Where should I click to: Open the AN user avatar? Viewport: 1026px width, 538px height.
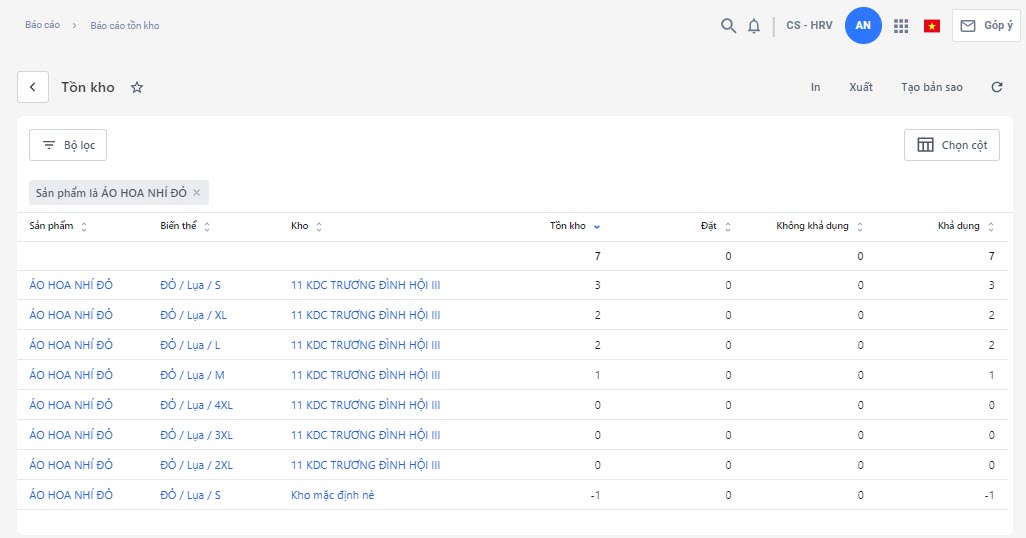(x=863, y=26)
